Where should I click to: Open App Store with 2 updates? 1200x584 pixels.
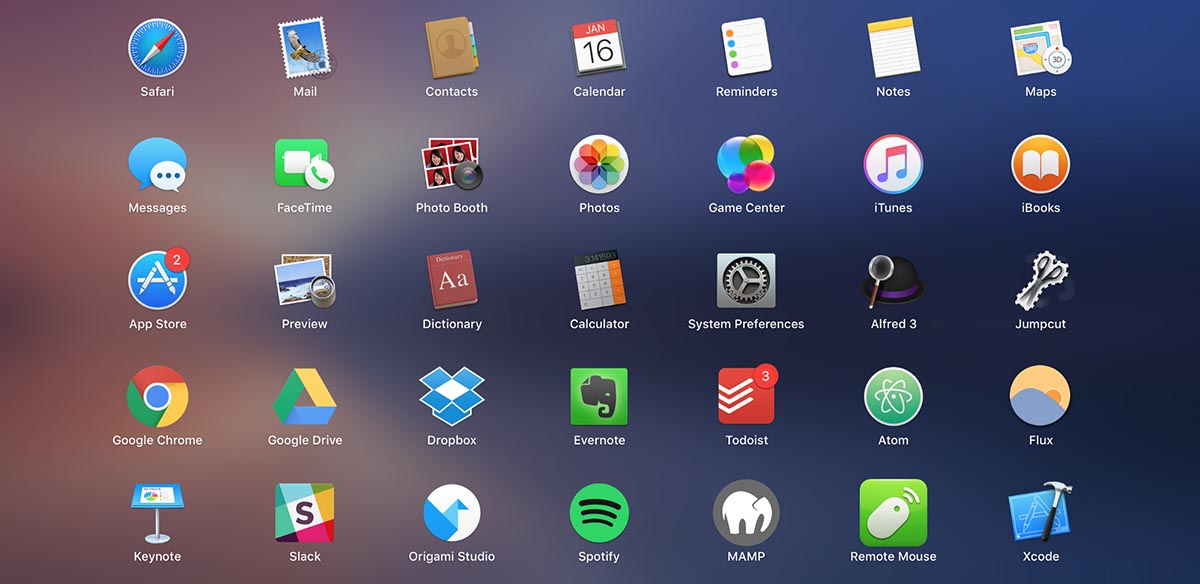click(157, 280)
